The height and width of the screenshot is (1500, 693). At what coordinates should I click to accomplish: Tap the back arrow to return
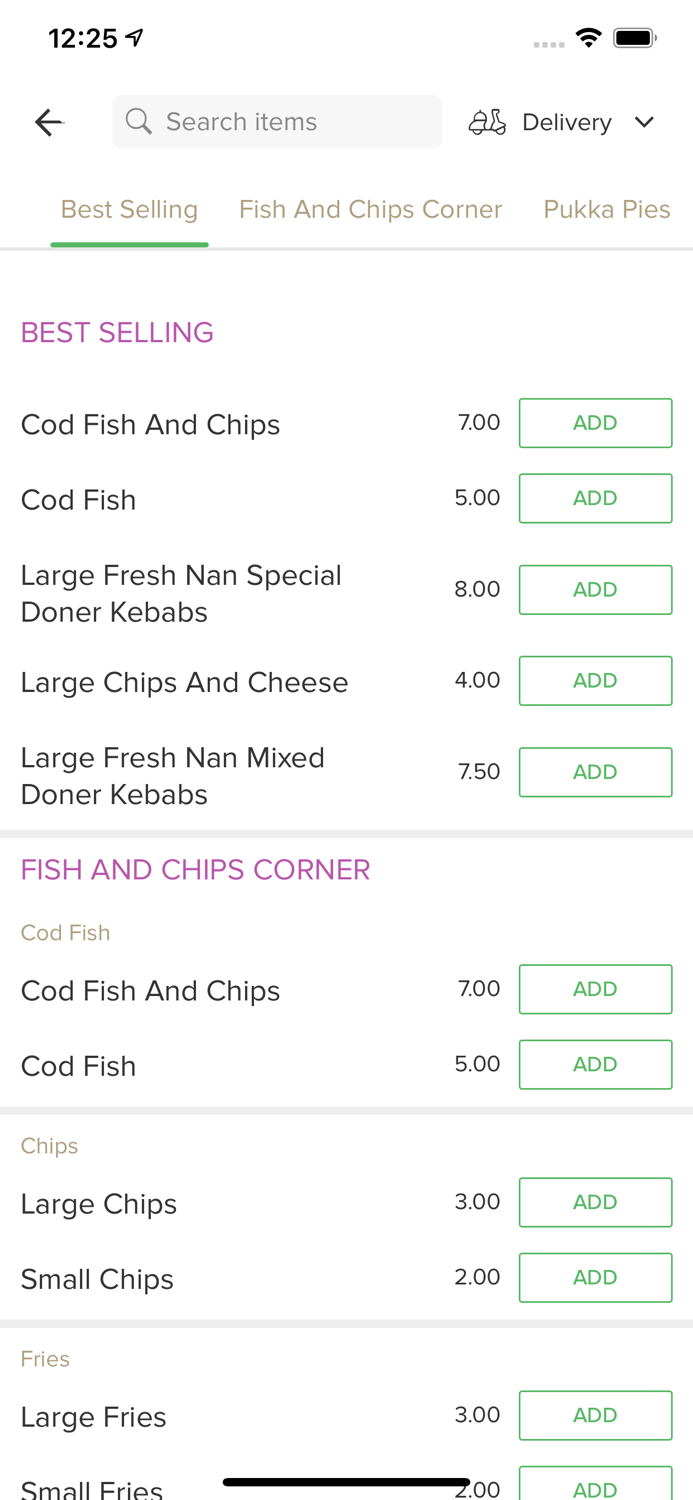tap(46, 121)
